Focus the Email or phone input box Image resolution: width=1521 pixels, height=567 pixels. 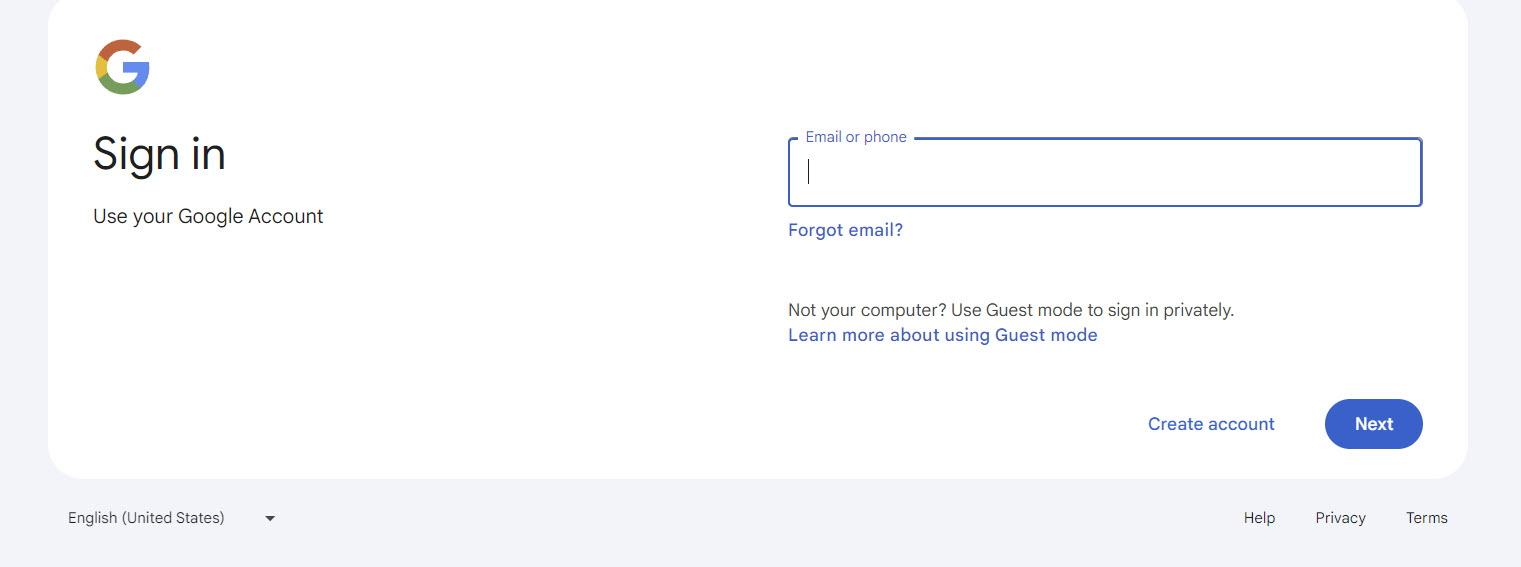click(1104, 173)
